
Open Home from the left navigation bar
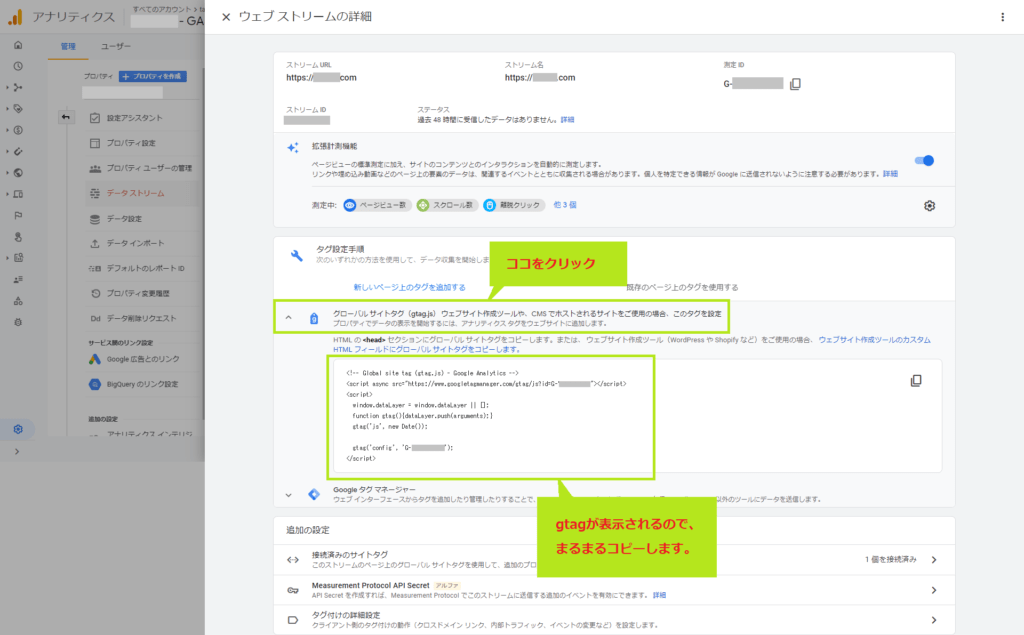(18, 45)
